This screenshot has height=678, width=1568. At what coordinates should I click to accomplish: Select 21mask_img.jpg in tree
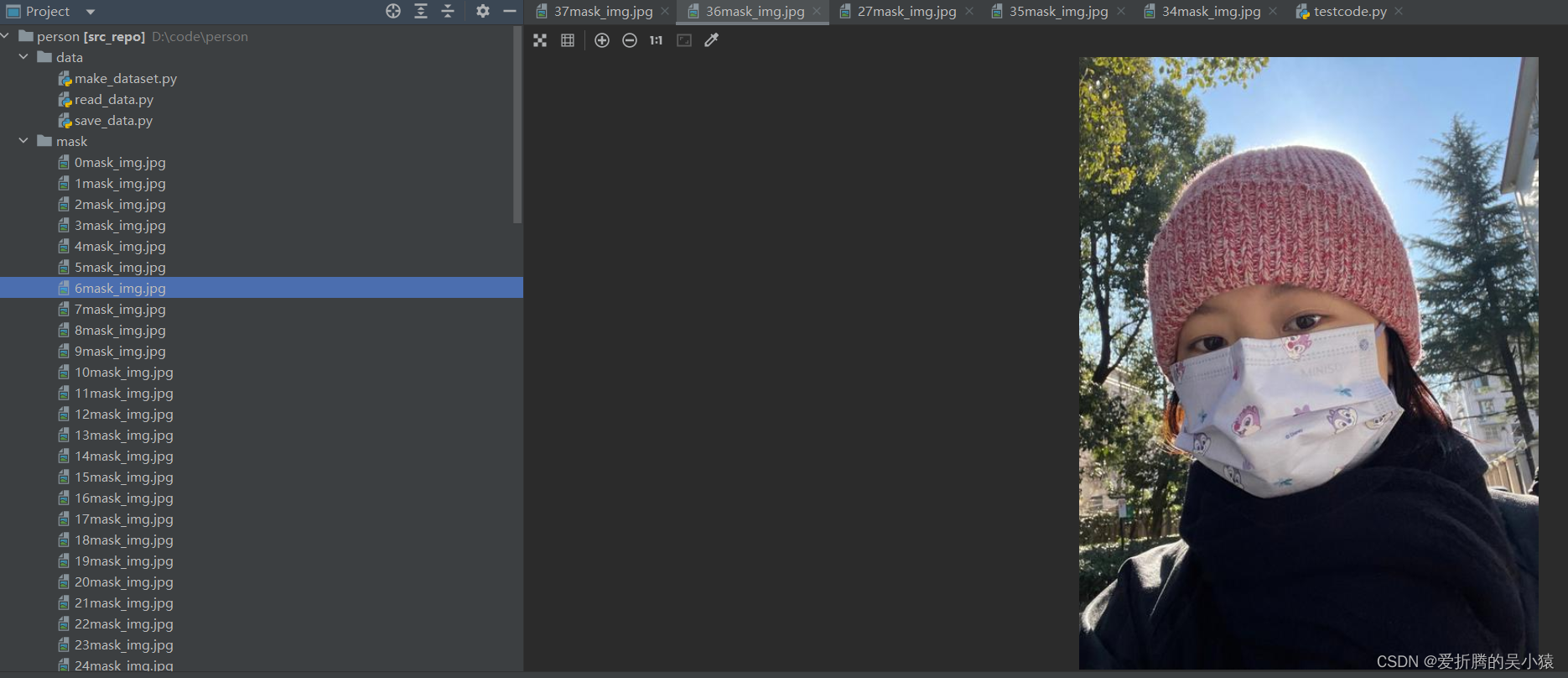click(x=124, y=602)
